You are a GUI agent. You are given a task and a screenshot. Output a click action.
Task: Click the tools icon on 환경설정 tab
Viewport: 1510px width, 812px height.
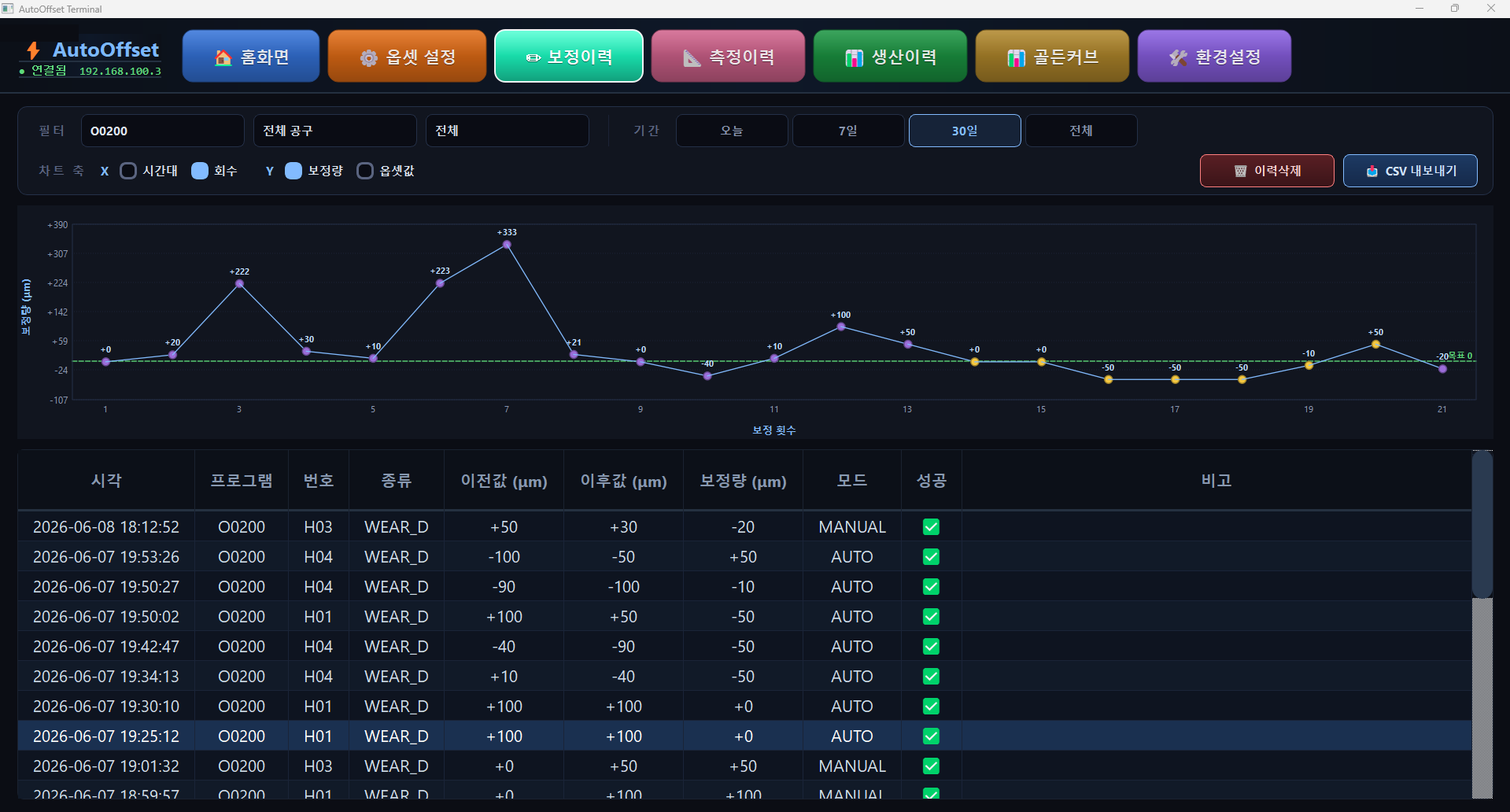[x=1178, y=57]
